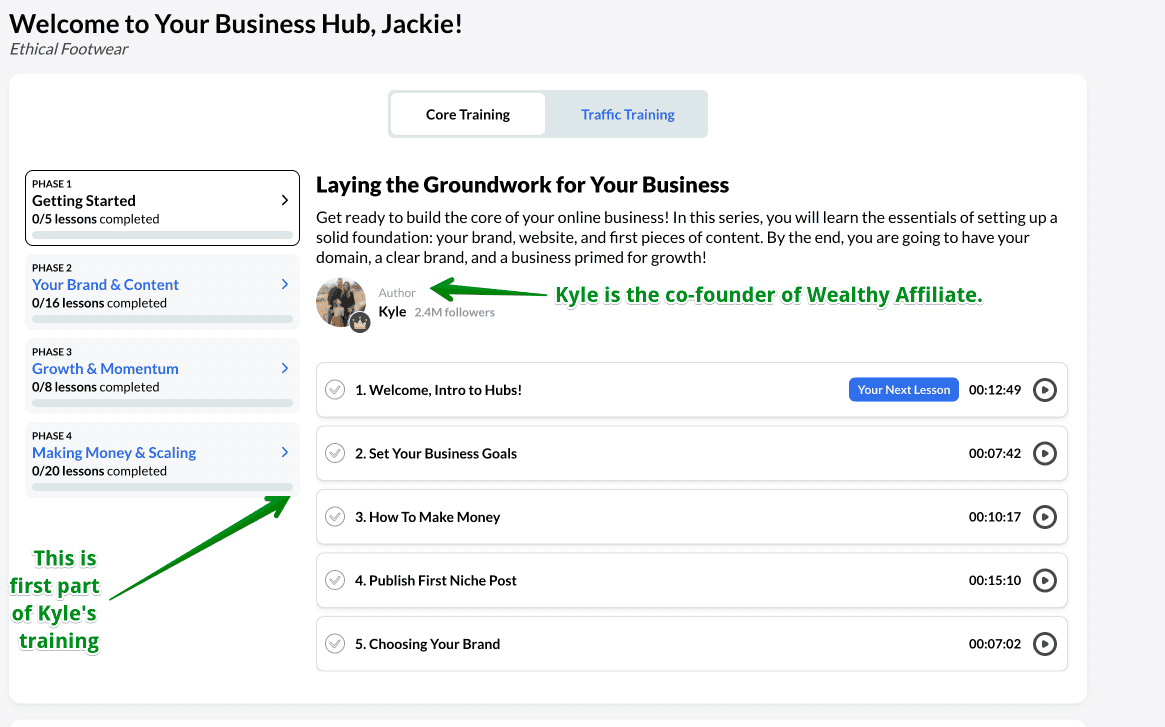This screenshot has height=727, width=1165.
Task: Click the 2.4M followers count
Action: (455, 312)
